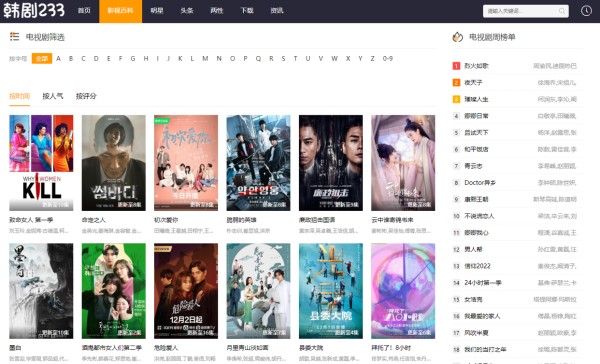Click the orange rank 2 badge
This screenshot has height=364, width=600.
[456, 82]
